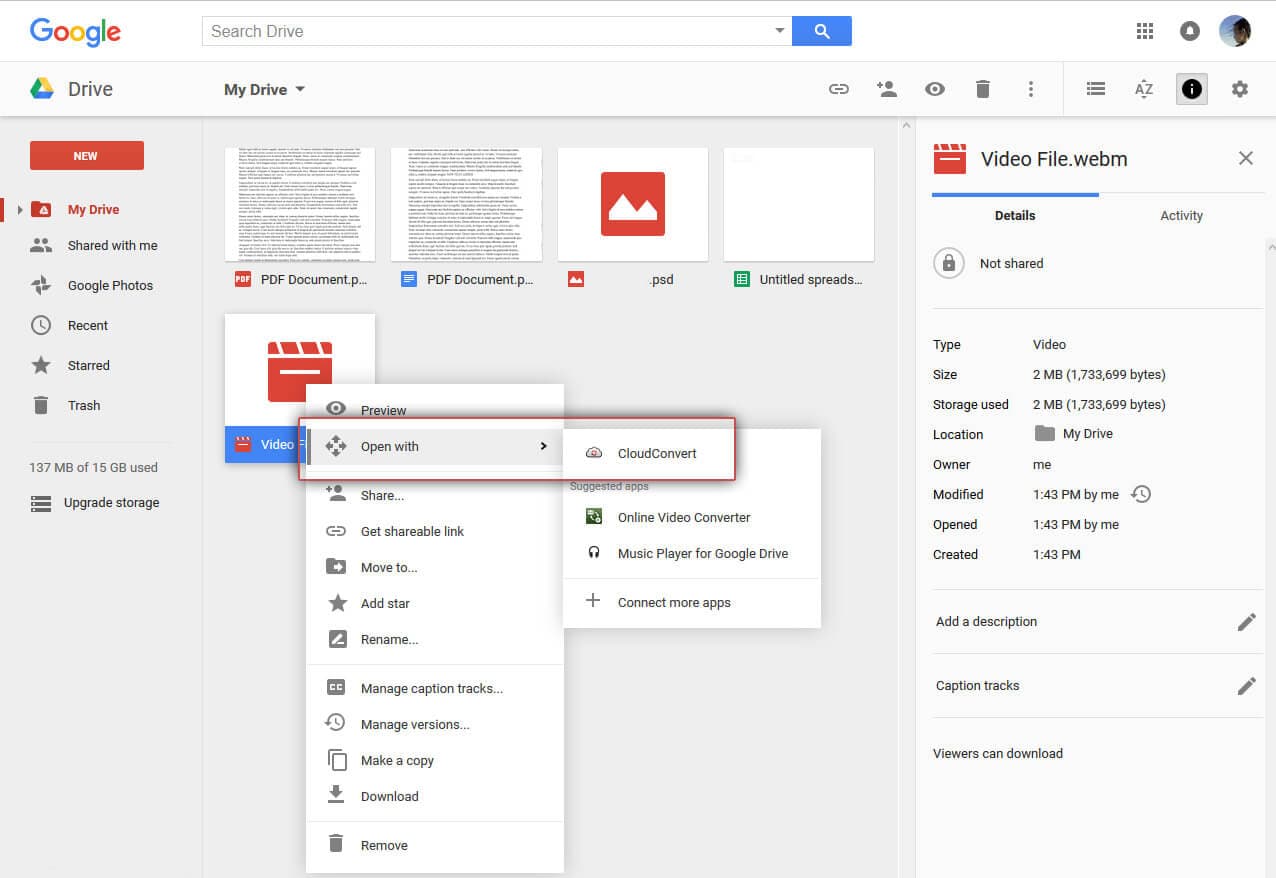The image size is (1276, 878).
Task: Select the Untitled spreadsheet file
Action: pyautogui.click(x=799, y=221)
